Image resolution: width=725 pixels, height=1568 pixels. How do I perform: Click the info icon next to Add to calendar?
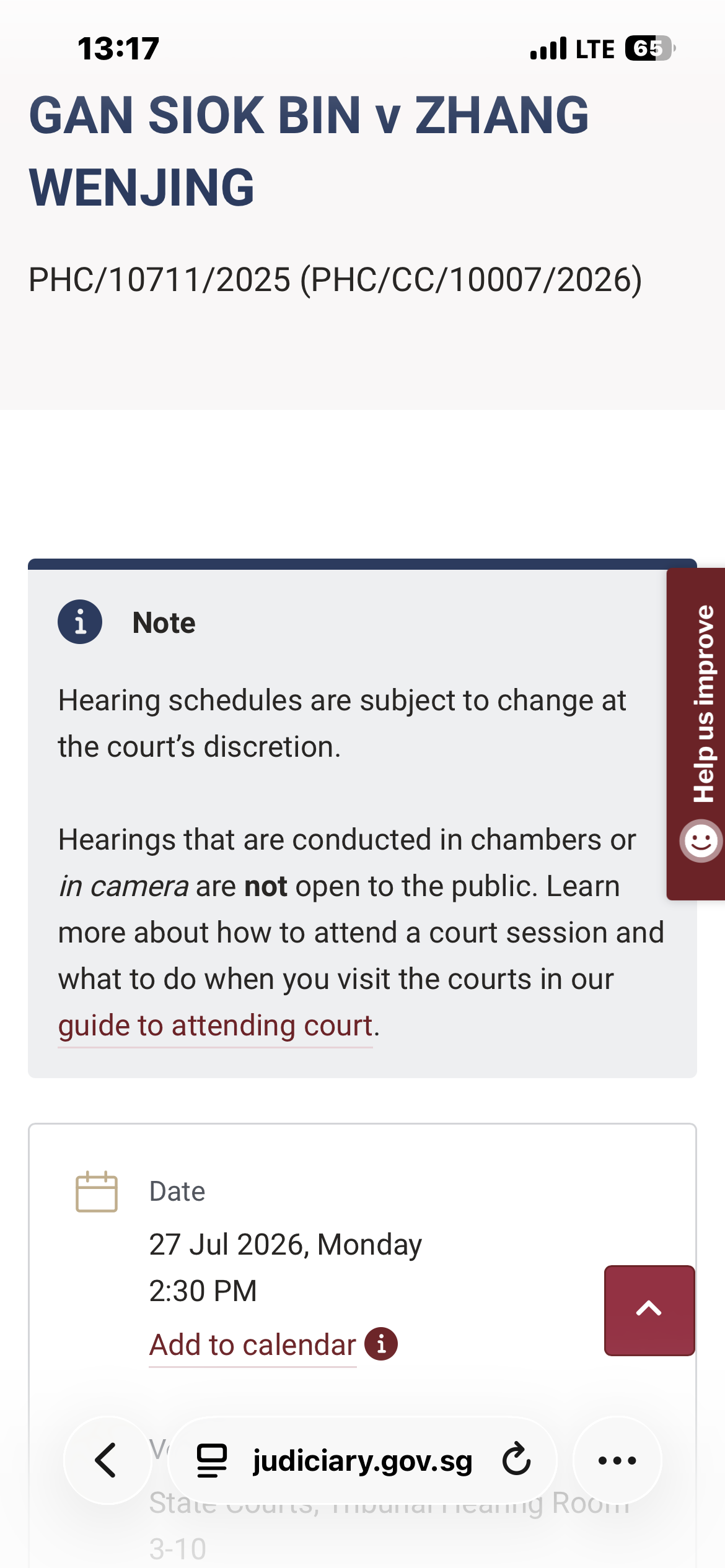[381, 1344]
